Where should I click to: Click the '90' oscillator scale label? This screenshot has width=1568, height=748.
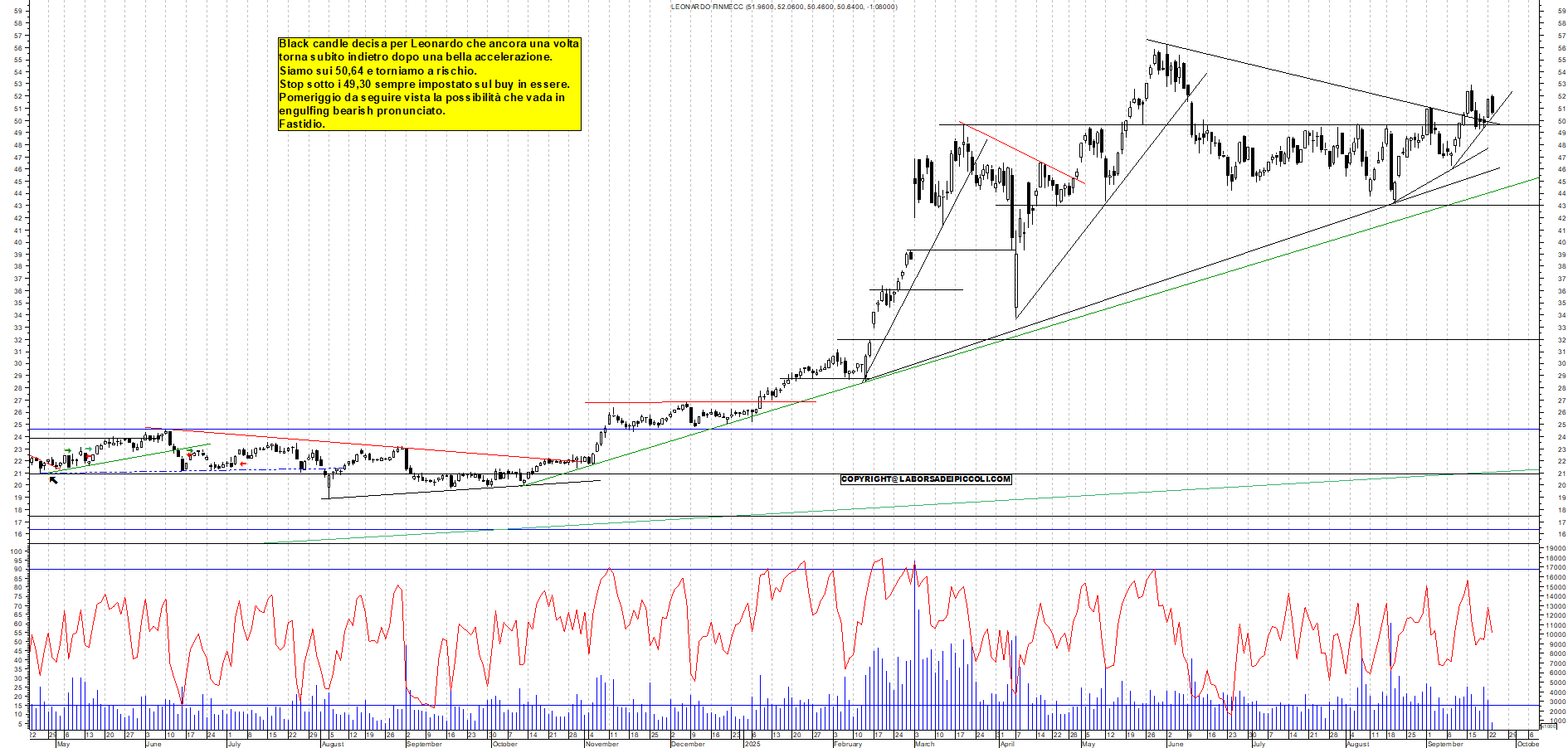coord(19,569)
